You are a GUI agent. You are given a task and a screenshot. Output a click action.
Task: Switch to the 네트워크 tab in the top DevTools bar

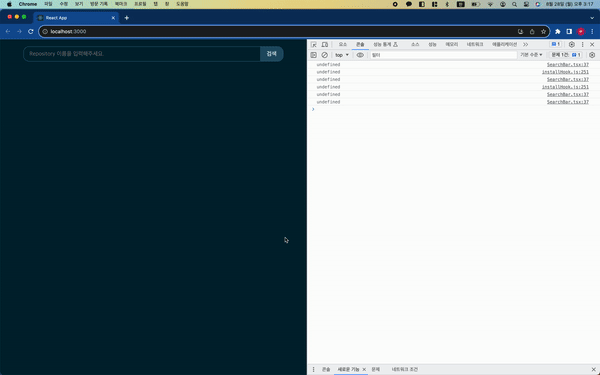tap(475, 44)
